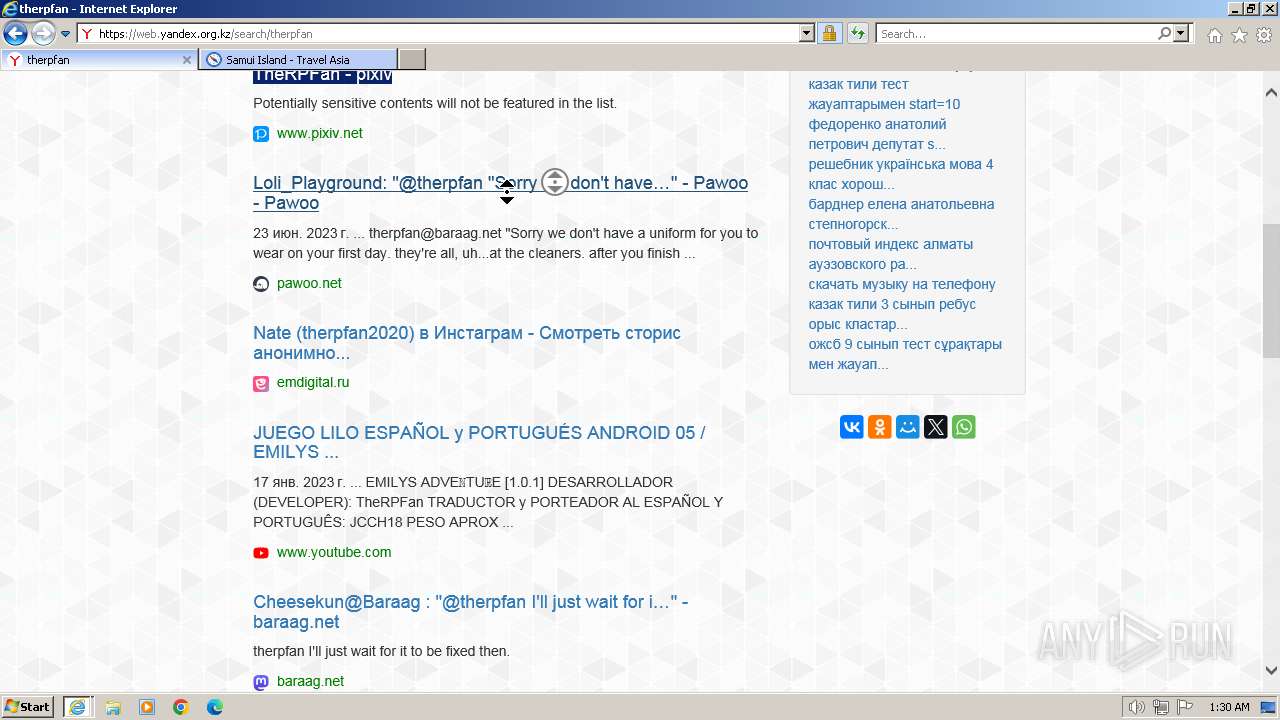Click the pawoo favicon icon
Image resolution: width=1280 pixels, height=720 pixels.
pos(261,284)
